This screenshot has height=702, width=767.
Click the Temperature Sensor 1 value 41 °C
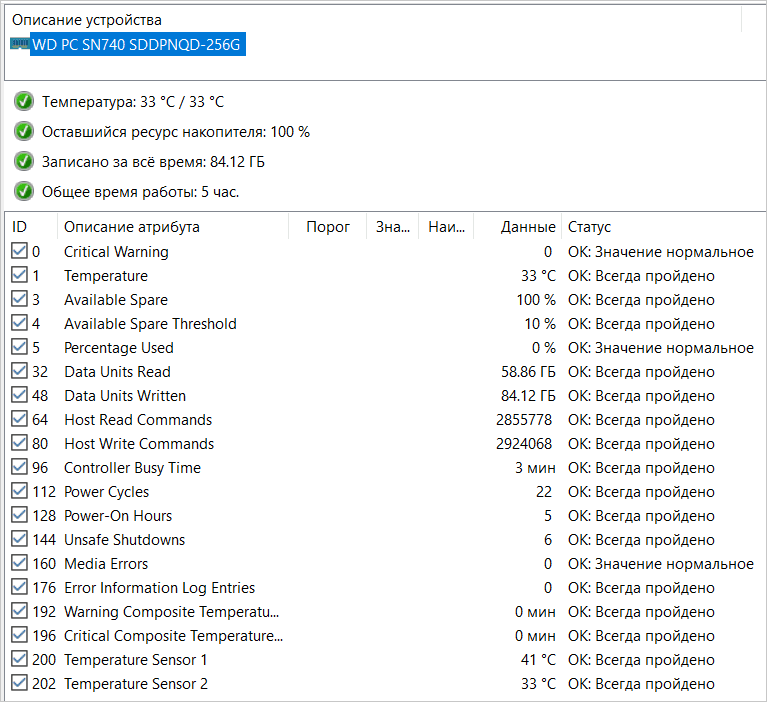pyautogui.click(x=539, y=659)
